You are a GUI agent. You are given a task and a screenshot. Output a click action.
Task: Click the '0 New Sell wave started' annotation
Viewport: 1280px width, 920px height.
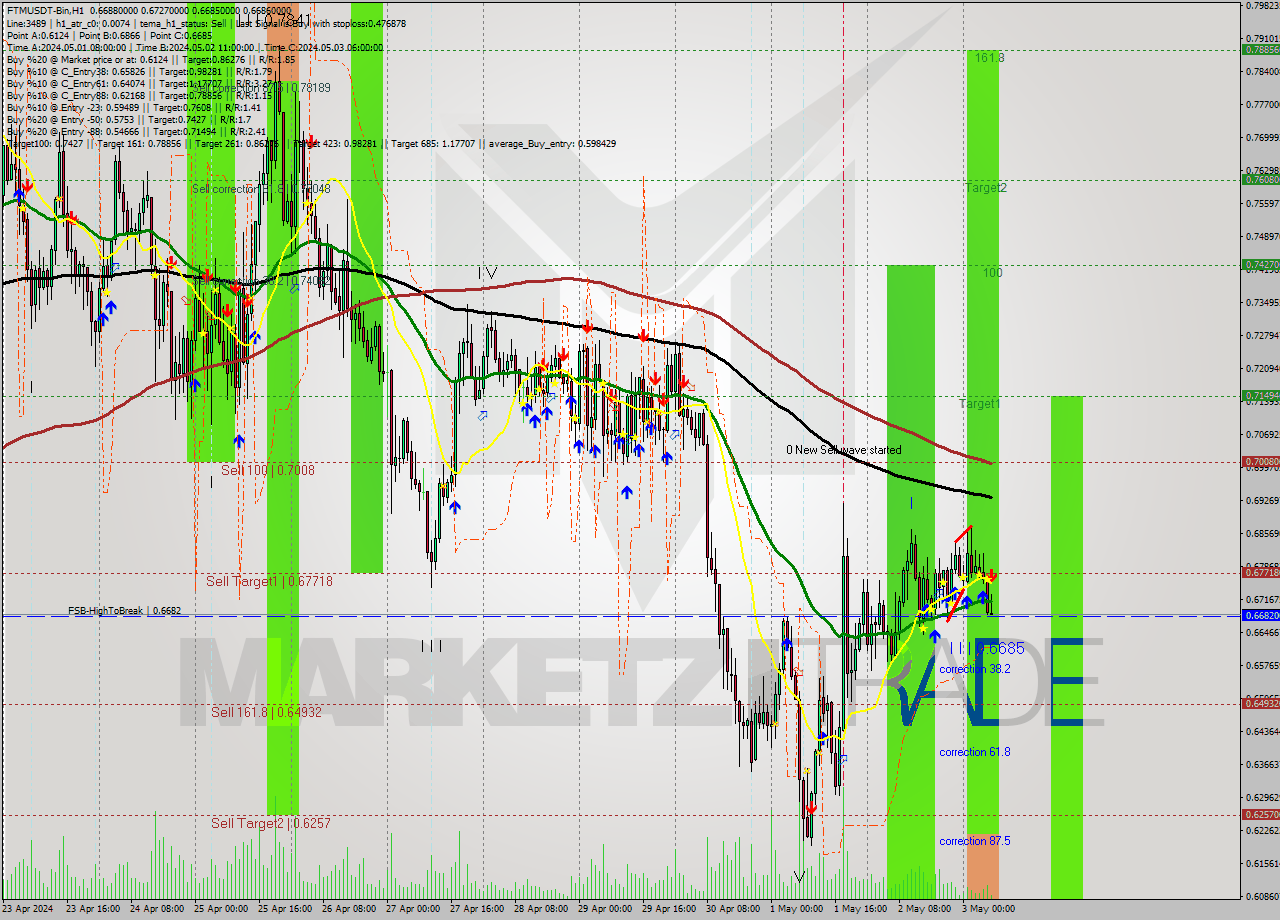(x=843, y=450)
